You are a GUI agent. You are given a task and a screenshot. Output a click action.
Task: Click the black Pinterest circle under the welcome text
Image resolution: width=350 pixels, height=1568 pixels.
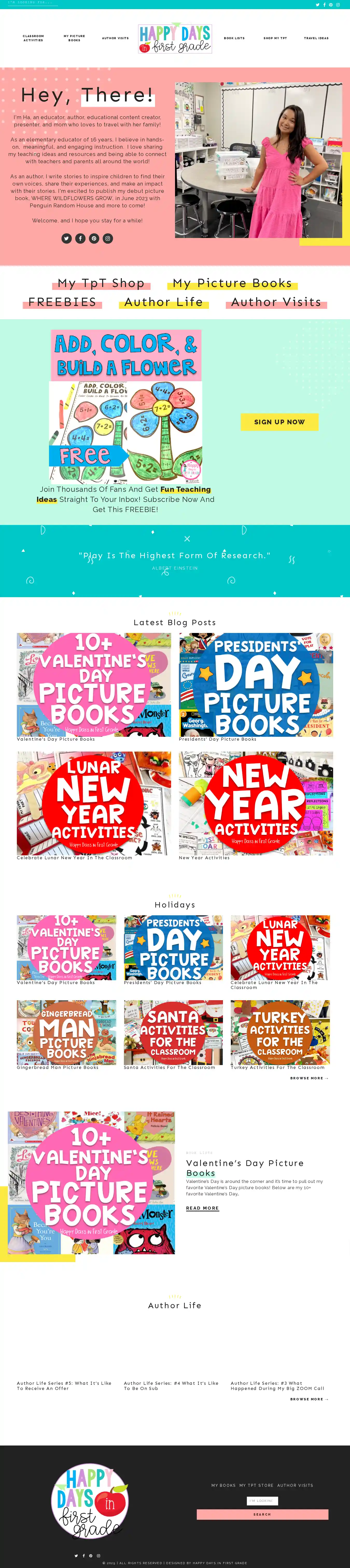[x=94, y=238]
